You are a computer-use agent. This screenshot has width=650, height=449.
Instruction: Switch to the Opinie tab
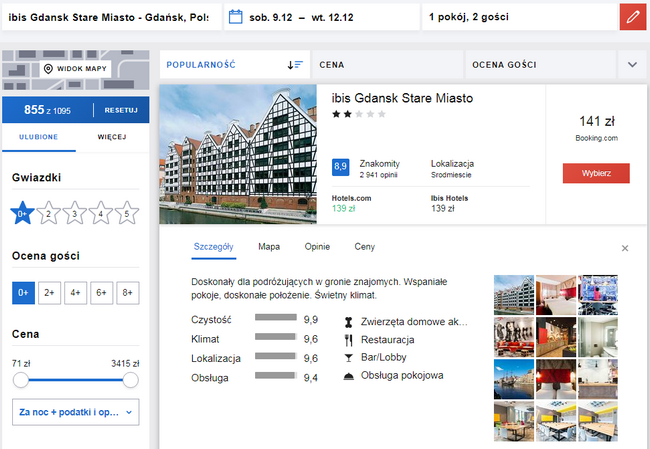317,247
